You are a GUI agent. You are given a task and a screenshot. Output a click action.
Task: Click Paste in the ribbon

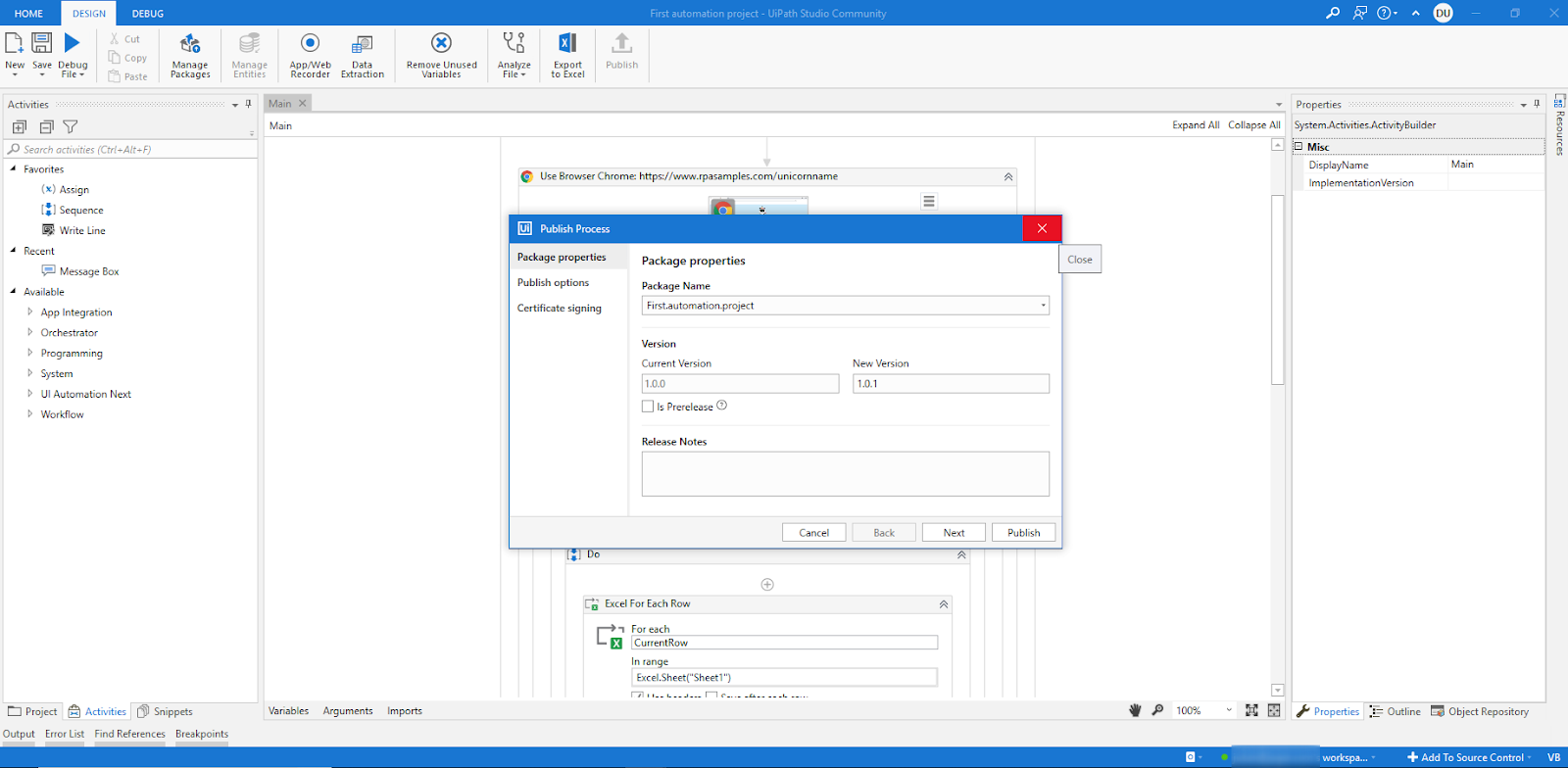(127, 76)
